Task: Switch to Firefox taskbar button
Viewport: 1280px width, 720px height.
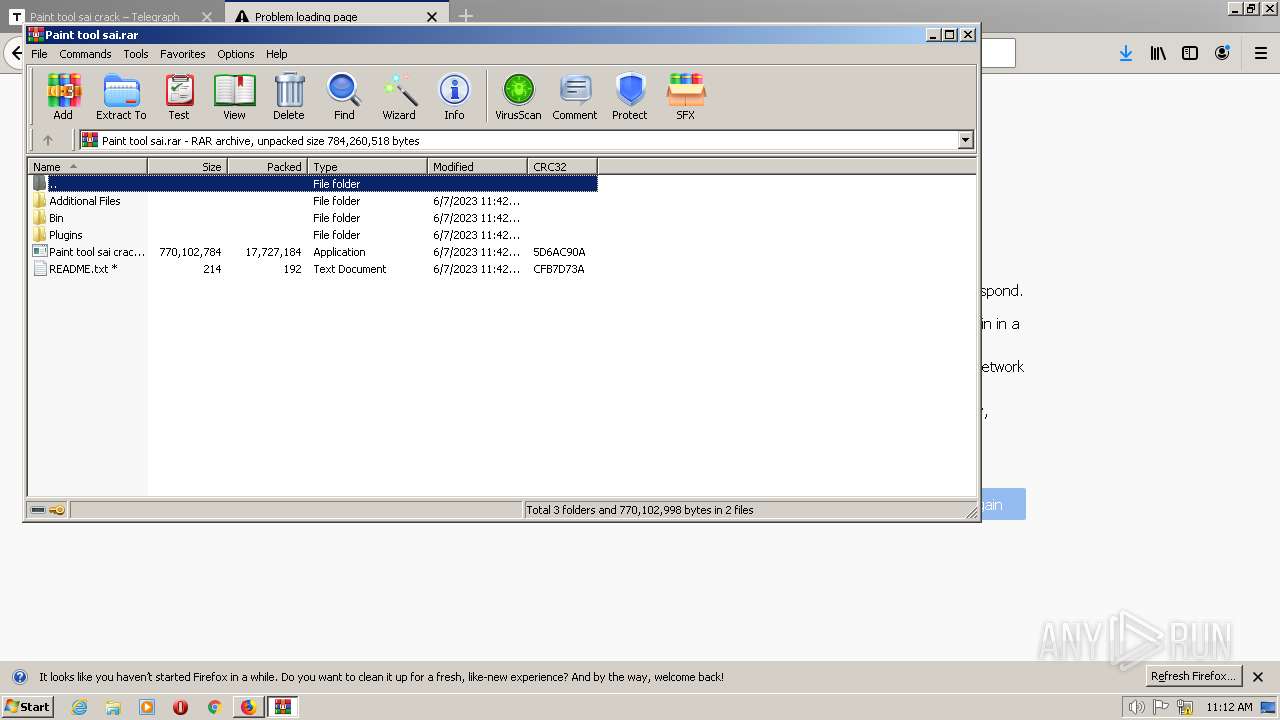Action: pyautogui.click(x=248, y=707)
